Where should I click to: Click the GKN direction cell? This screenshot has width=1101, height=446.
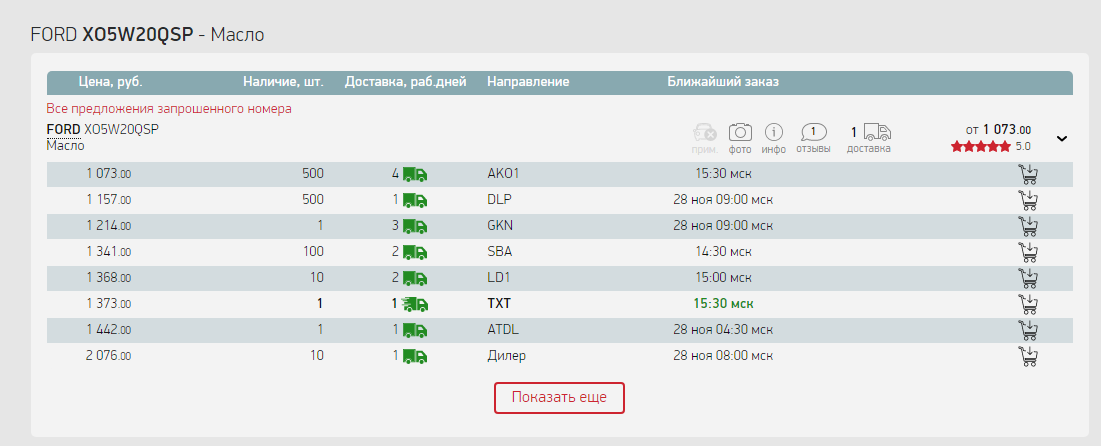click(500, 226)
